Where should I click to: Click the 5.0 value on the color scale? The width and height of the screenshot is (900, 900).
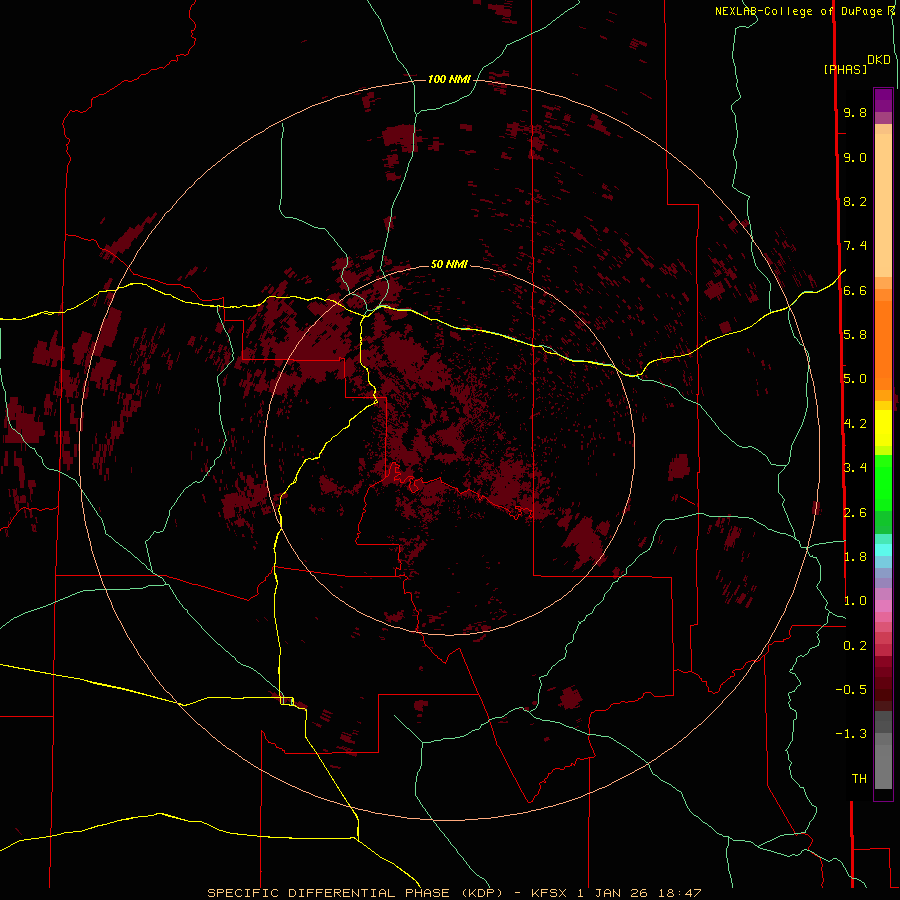click(x=855, y=379)
